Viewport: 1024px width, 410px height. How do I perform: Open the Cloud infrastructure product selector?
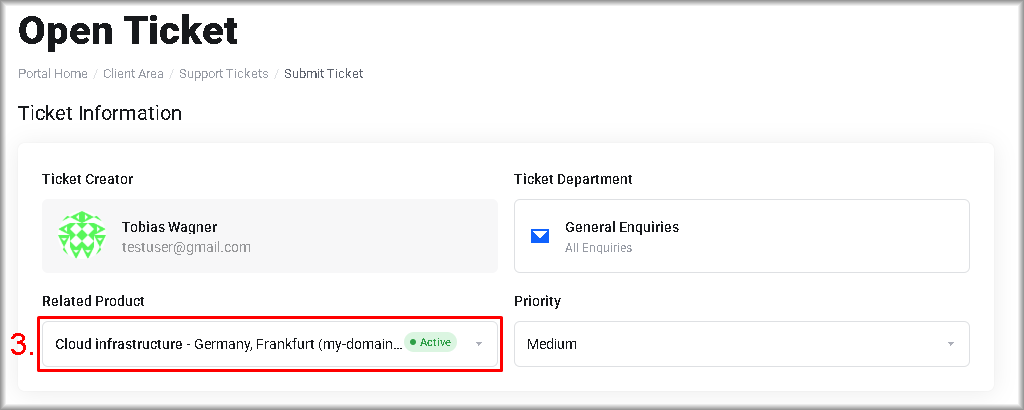228,344
